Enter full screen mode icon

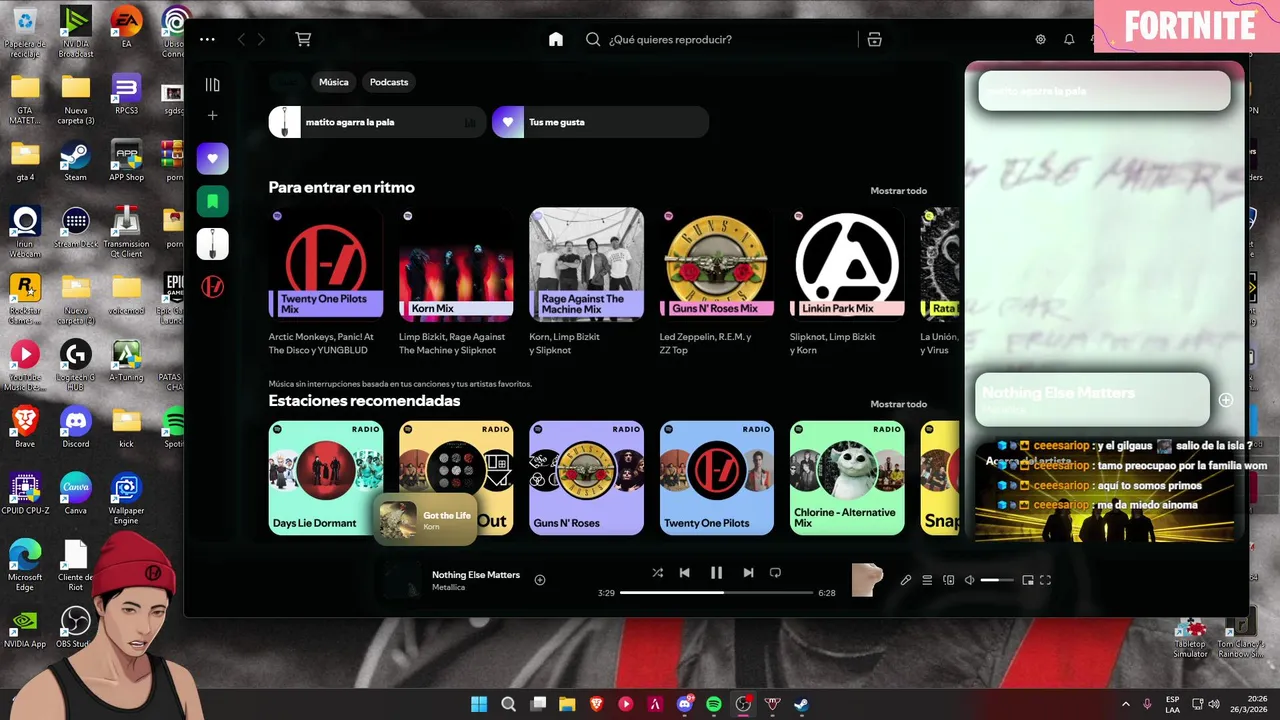1045,580
